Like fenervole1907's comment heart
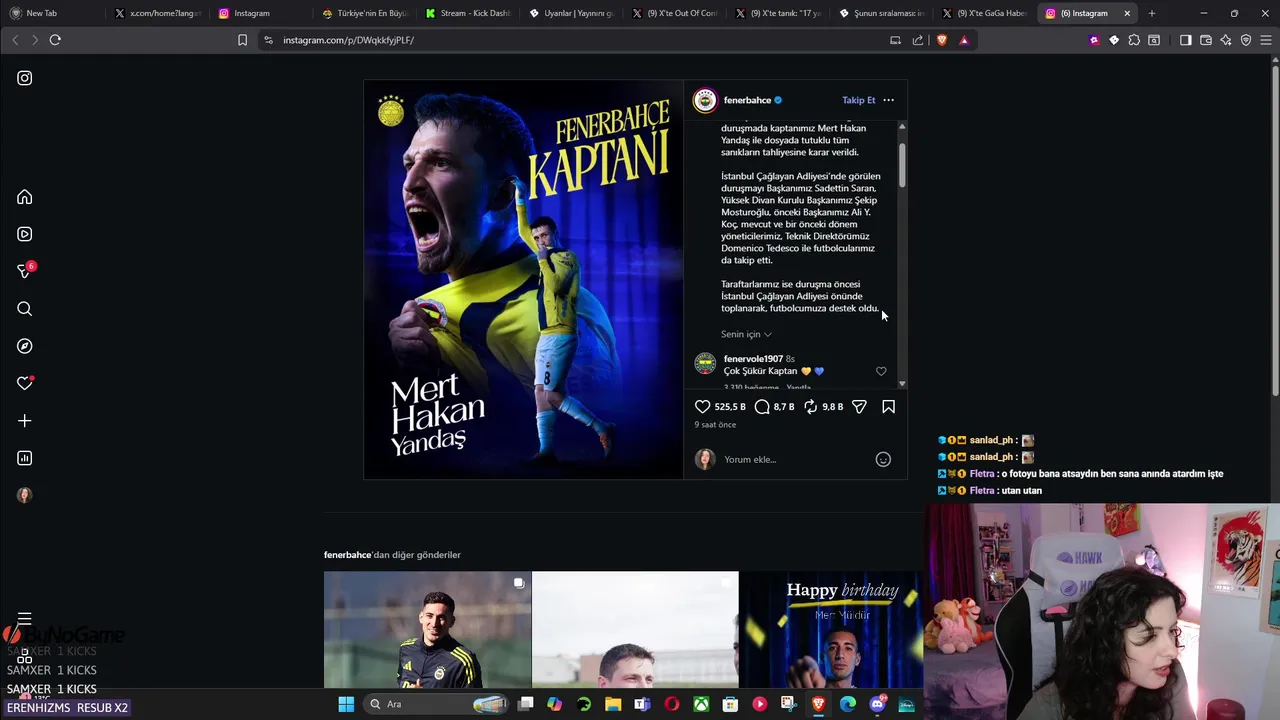The height and width of the screenshot is (720, 1280). [x=881, y=371]
